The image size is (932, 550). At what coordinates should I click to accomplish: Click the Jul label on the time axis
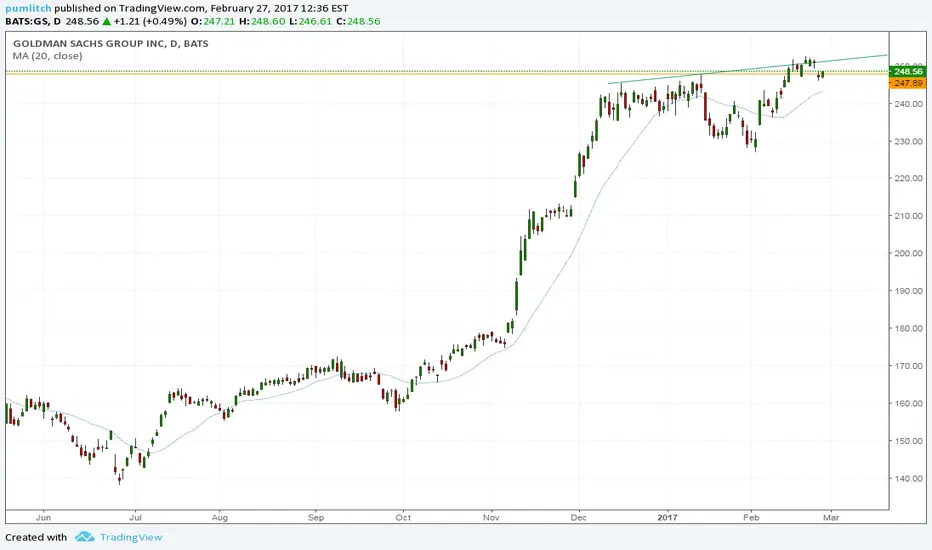135,517
